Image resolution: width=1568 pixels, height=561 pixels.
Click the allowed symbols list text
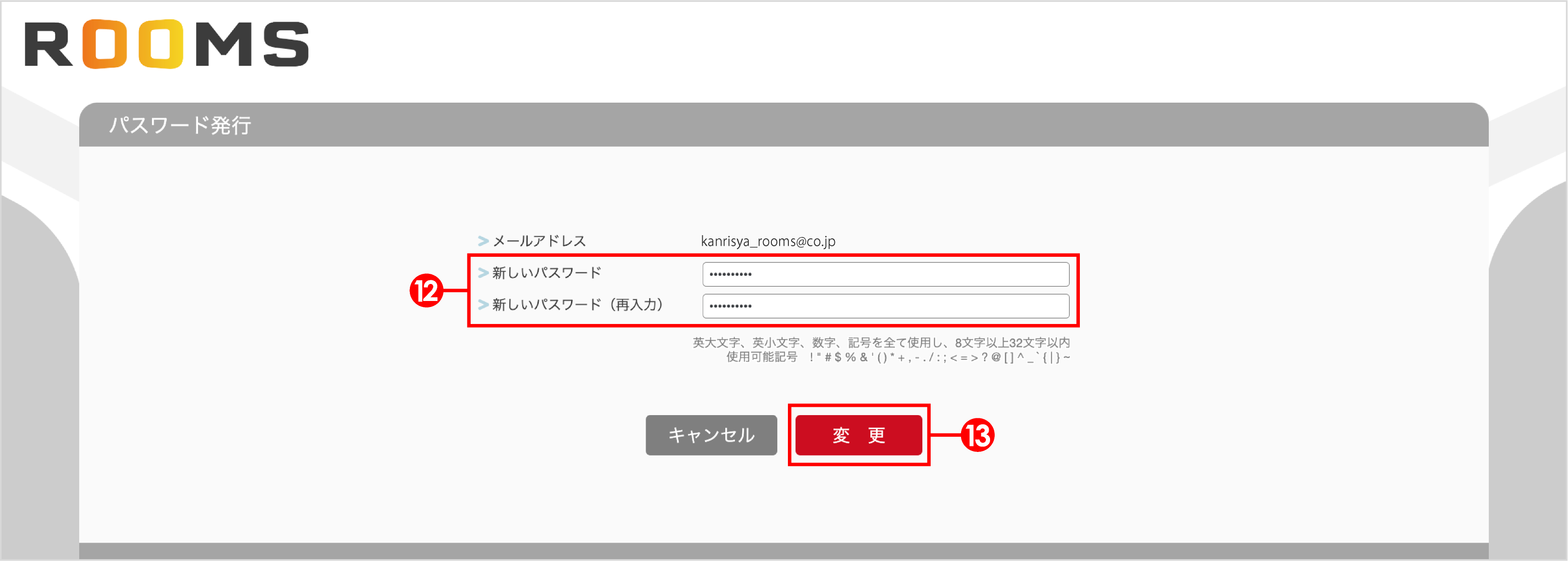pos(898,357)
